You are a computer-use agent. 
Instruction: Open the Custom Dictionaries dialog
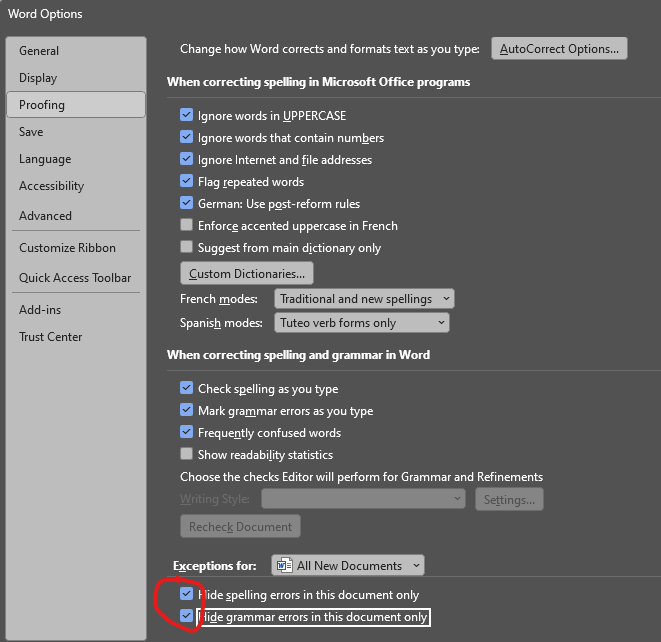pyautogui.click(x=247, y=274)
